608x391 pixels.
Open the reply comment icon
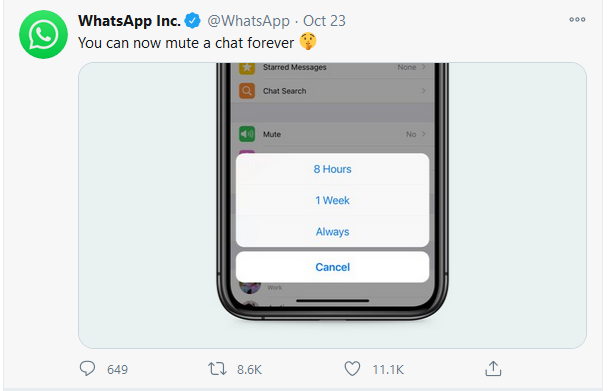click(87, 369)
